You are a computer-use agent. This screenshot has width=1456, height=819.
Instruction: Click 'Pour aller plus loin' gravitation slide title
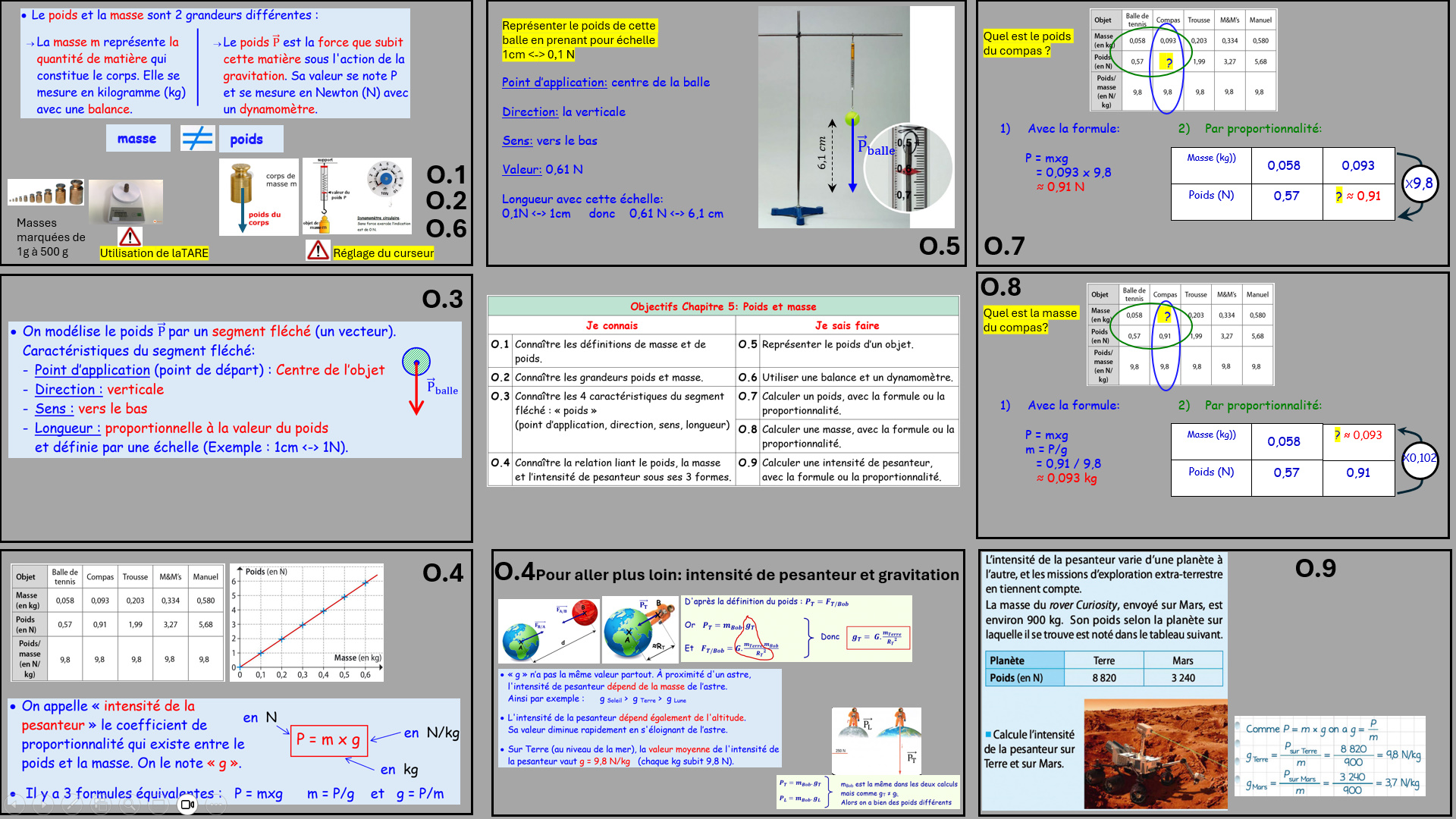coord(747,575)
